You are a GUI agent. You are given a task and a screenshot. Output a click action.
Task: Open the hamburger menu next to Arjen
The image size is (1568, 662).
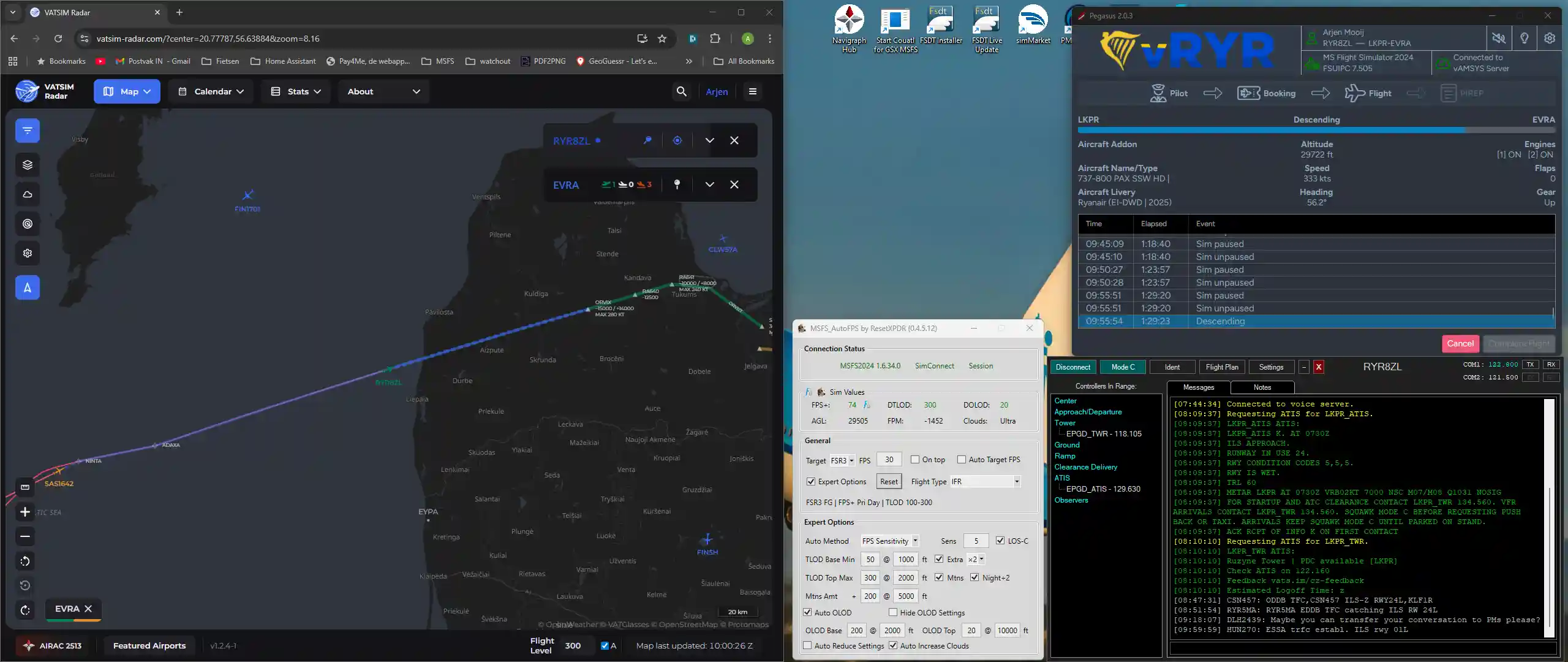click(x=753, y=91)
